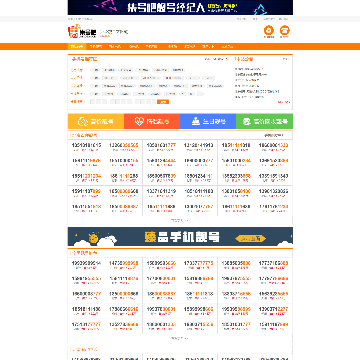The image size is (360, 360).
Task: Open the advertisement banner at the page top
Action: coord(180,7)
